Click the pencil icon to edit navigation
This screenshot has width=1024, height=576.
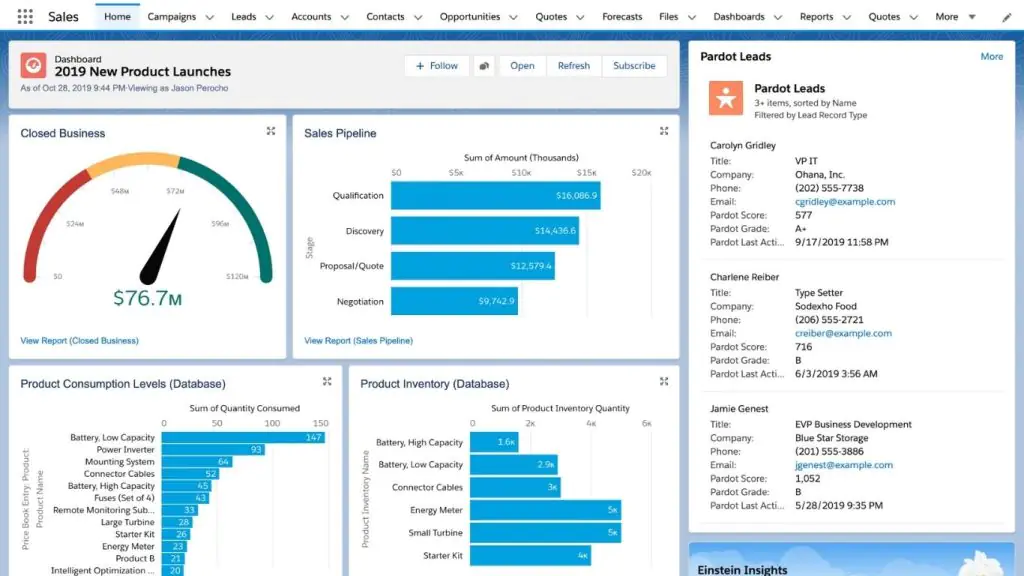pyautogui.click(x=1008, y=16)
